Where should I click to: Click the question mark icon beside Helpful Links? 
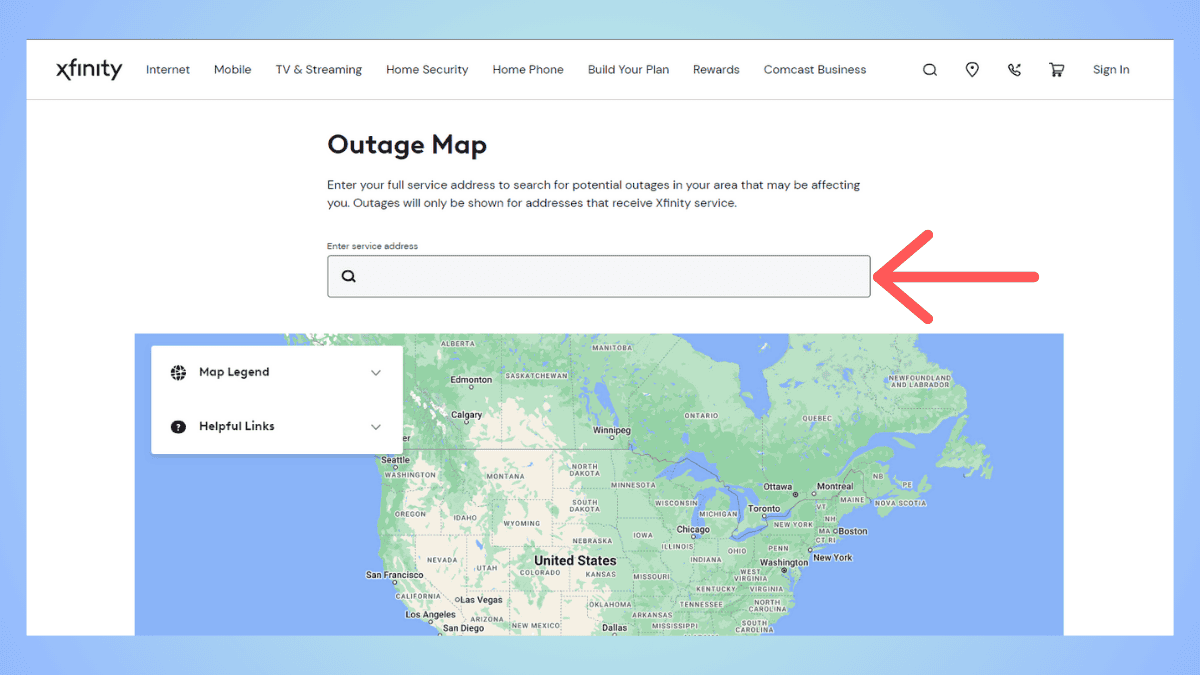(x=178, y=426)
